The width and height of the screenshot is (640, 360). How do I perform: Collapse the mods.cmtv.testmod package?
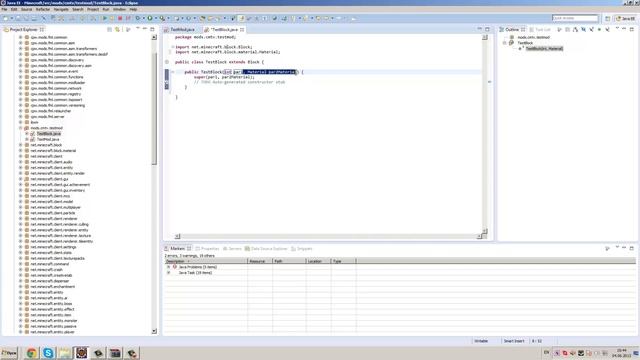(20, 128)
